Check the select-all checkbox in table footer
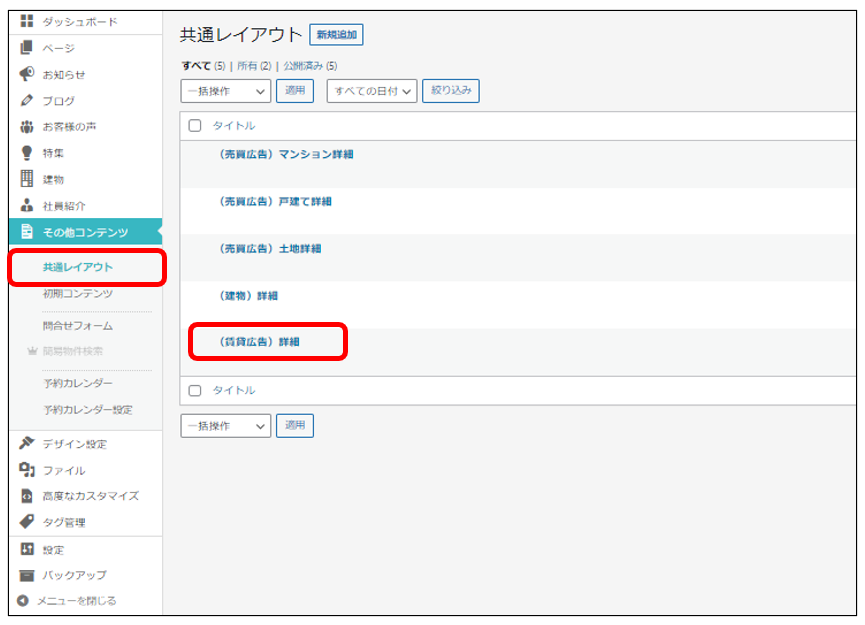 [x=195, y=390]
